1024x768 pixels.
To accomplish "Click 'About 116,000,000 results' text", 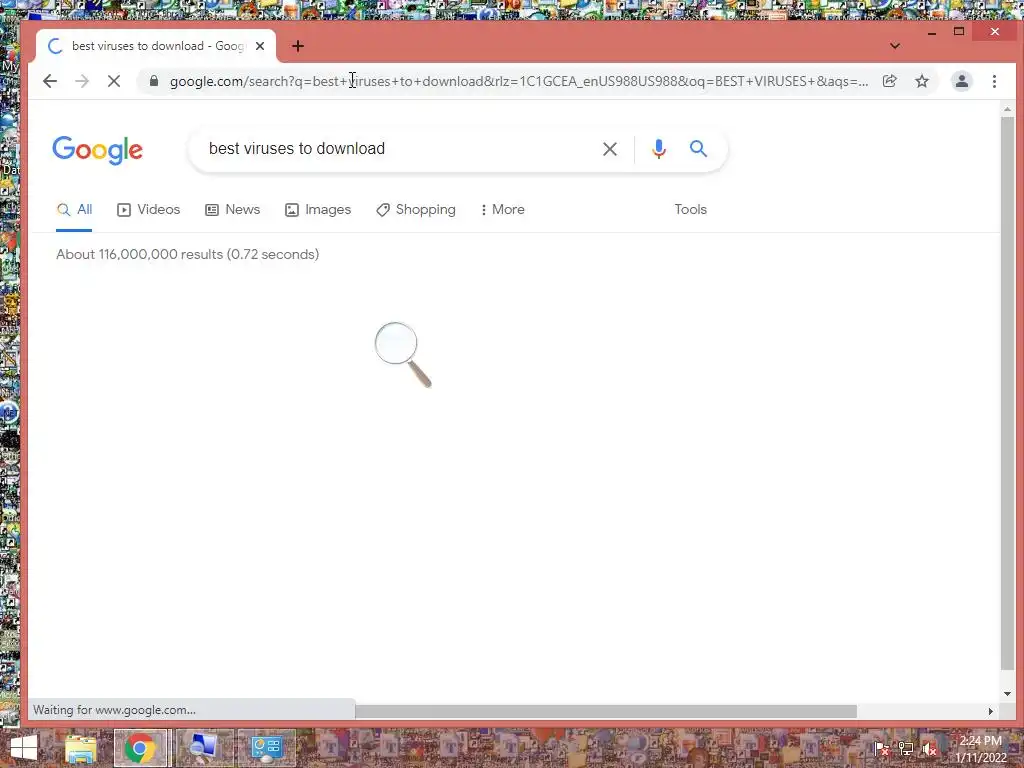I will [139, 255].
